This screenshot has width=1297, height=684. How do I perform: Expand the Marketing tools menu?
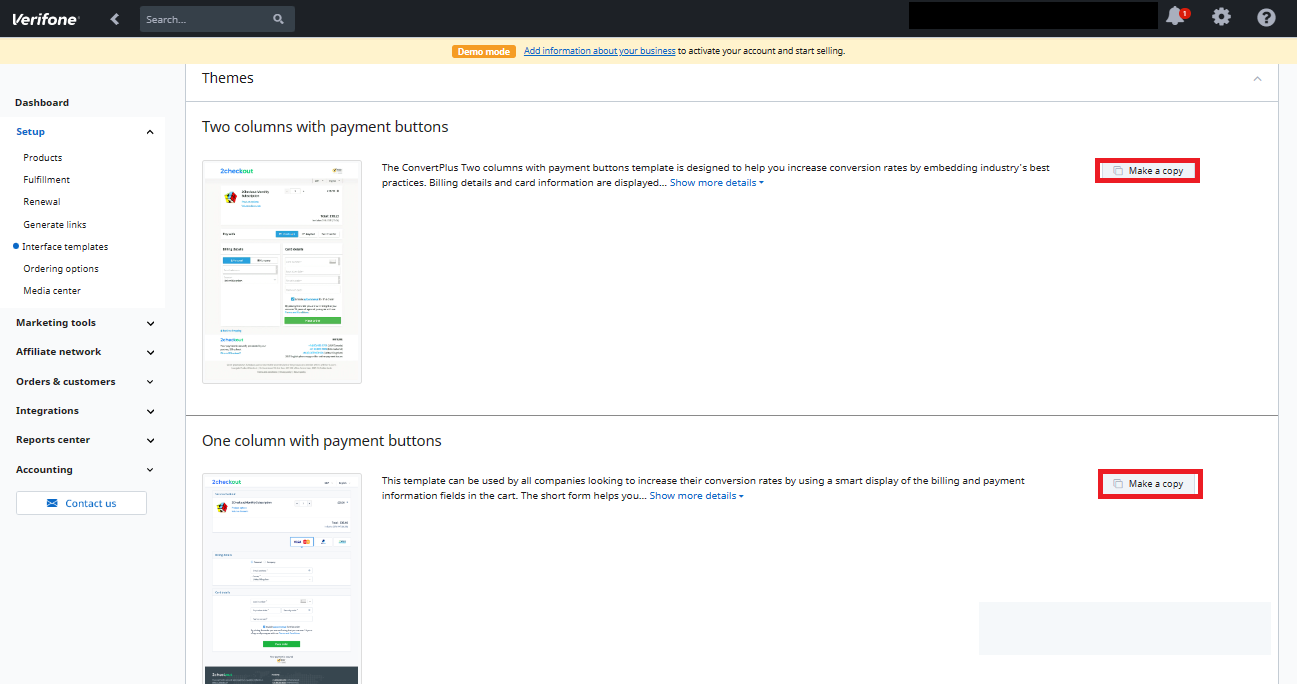click(x=150, y=323)
